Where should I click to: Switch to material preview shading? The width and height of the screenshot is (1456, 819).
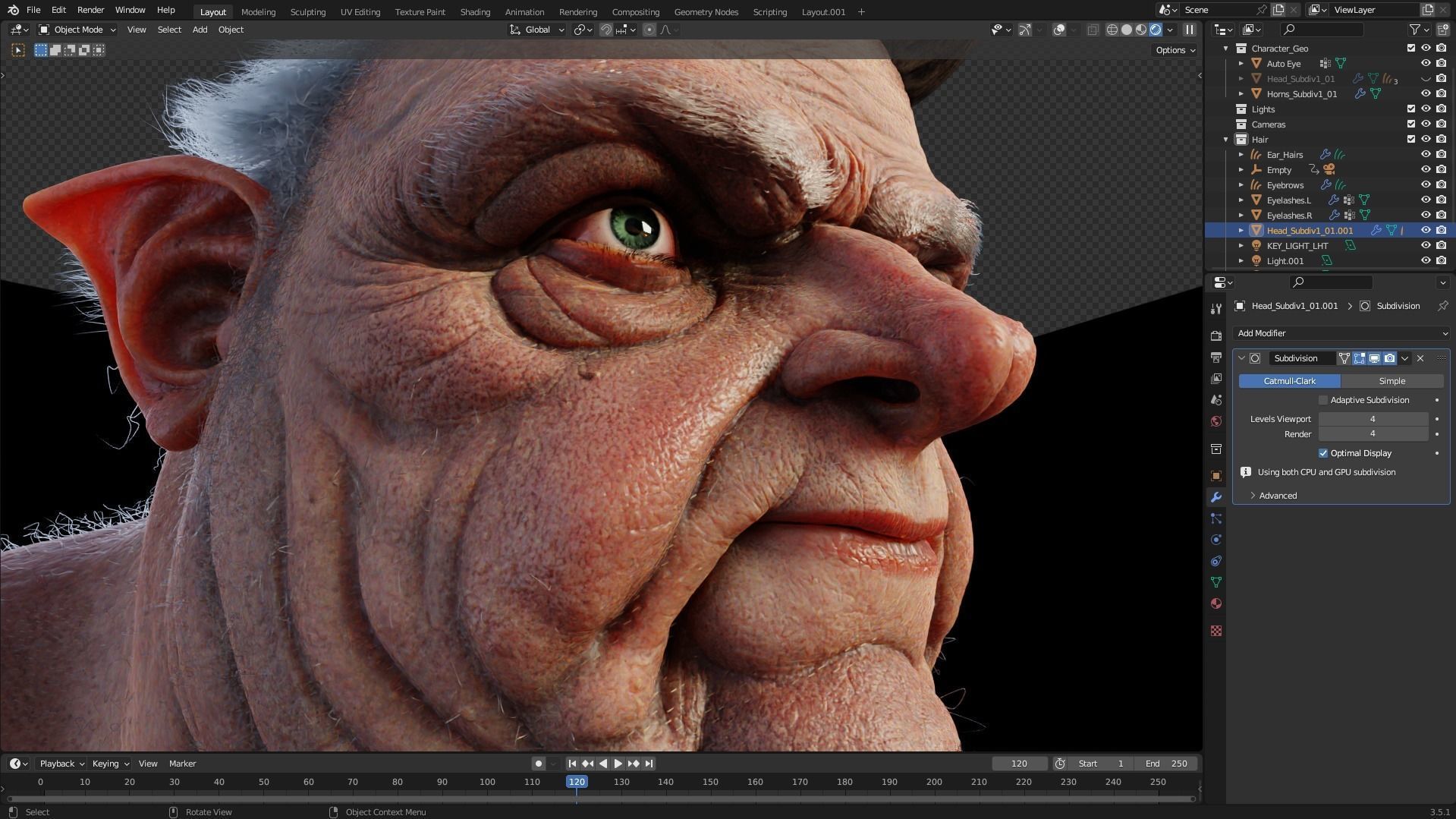pyautogui.click(x=1141, y=30)
